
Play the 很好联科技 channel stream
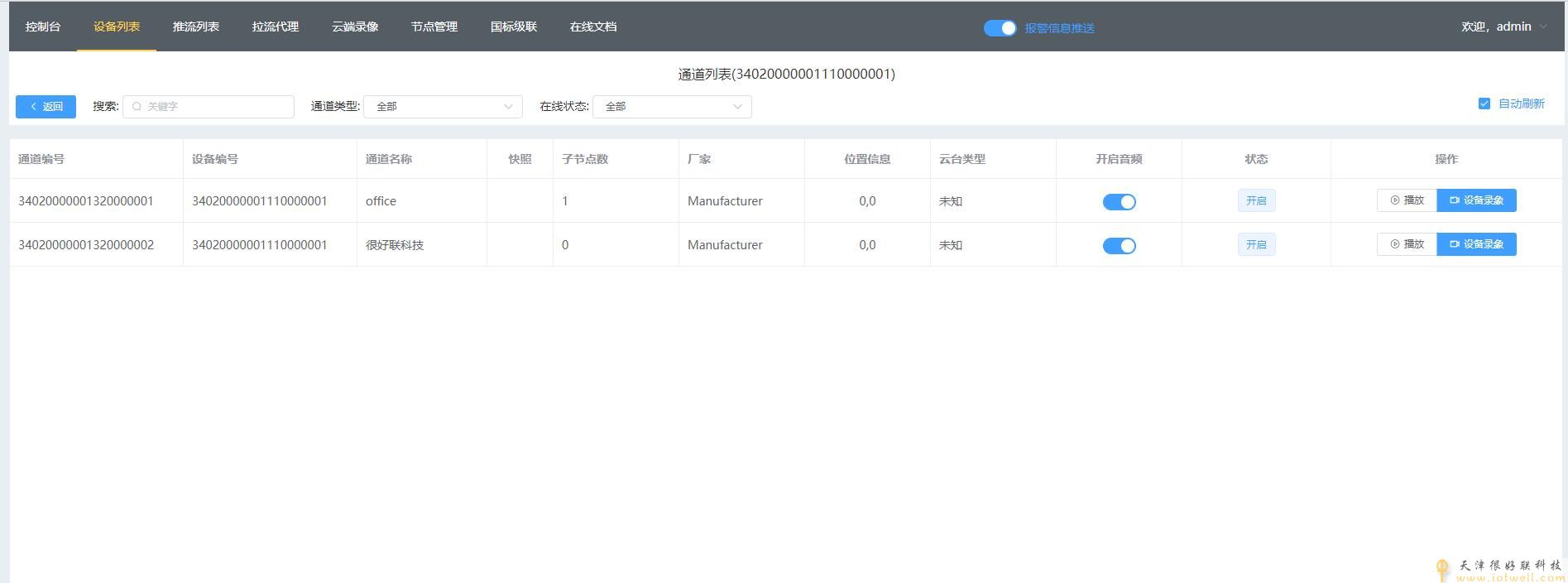coord(1407,244)
